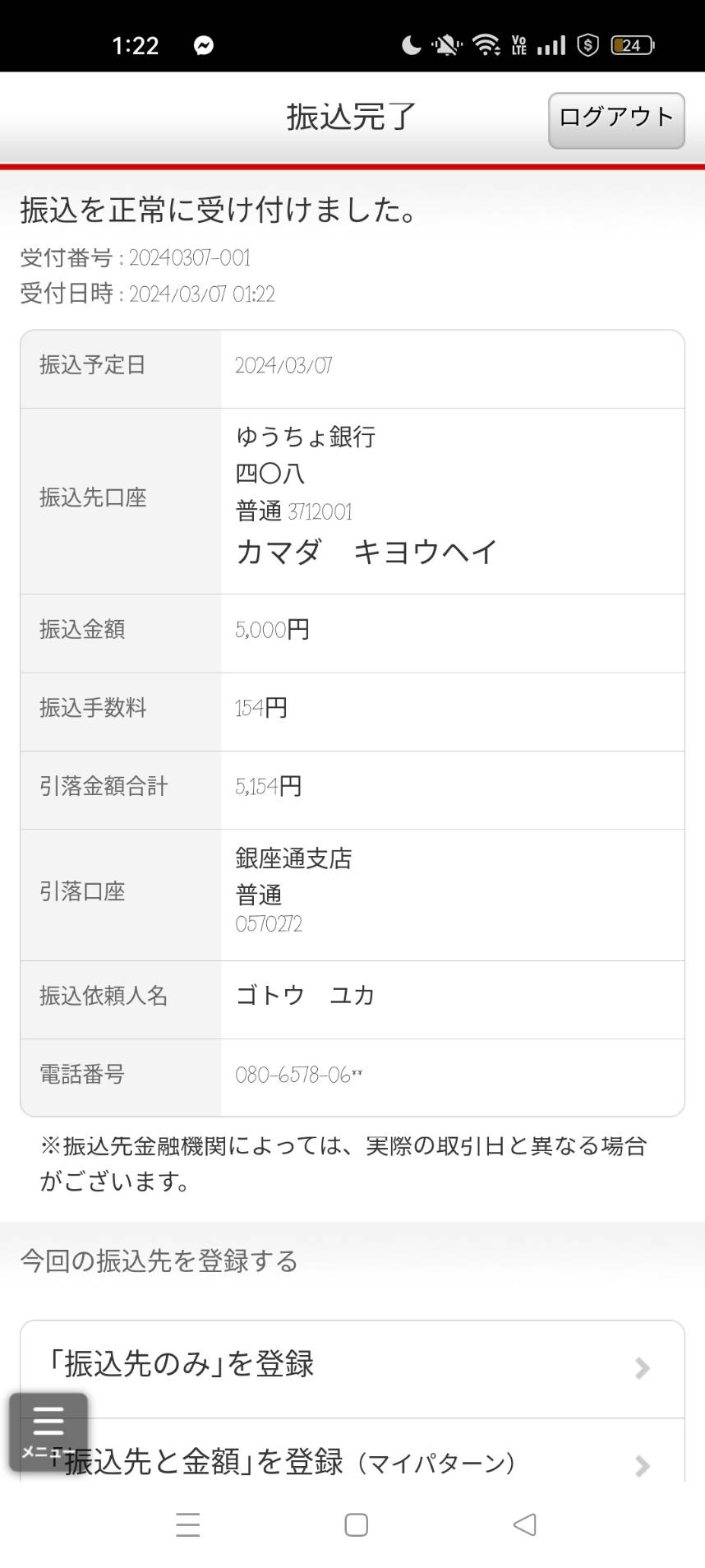This screenshot has height=1568, width=705.
Task: Tap 受付番号 20240307-001 text
Action: (136, 257)
